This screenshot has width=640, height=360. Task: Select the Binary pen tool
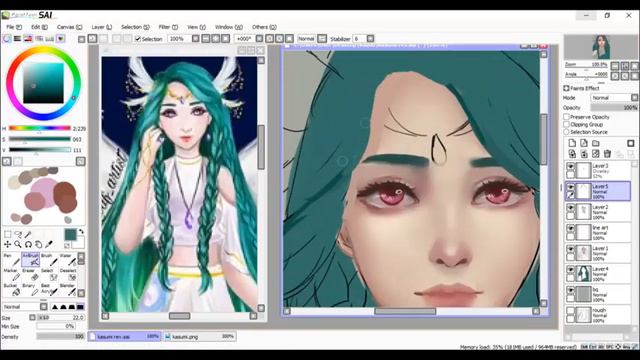[31, 289]
